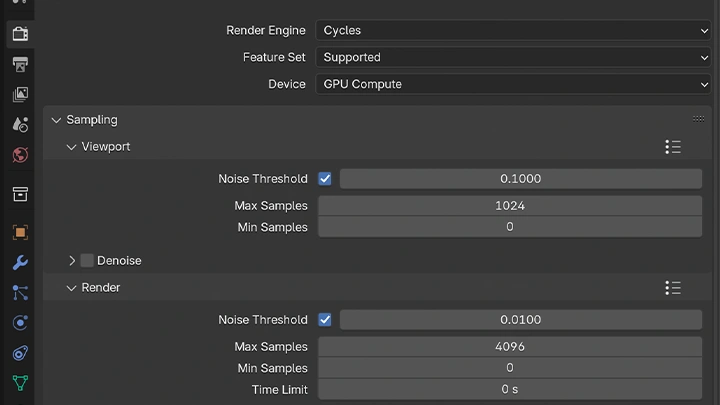Image resolution: width=720 pixels, height=405 pixels.
Task: Open the Feature Set dropdown
Action: coord(513,58)
